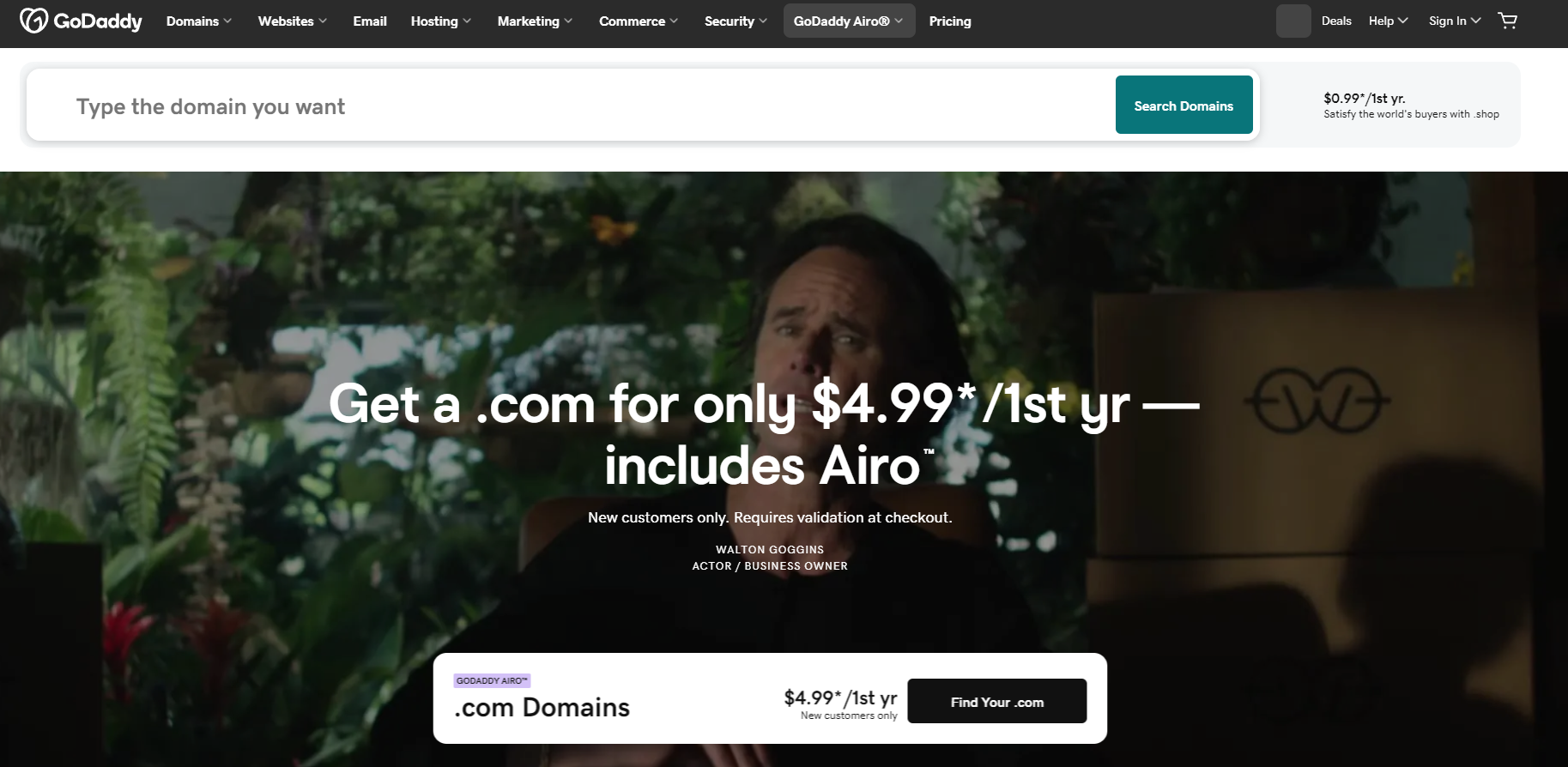
Task: Open the Marketing dropdown menu
Action: (x=535, y=21)
